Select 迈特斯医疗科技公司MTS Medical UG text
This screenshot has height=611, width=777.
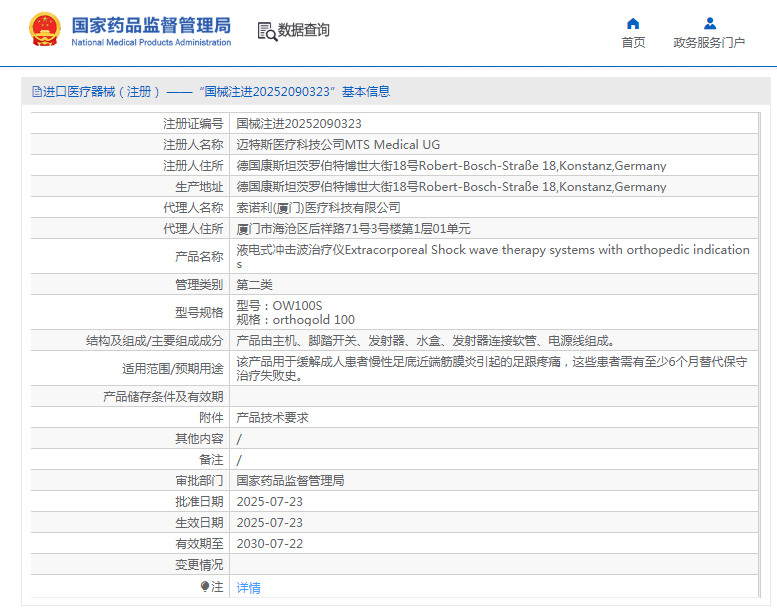pyautogui.click(x=338, y=145)
